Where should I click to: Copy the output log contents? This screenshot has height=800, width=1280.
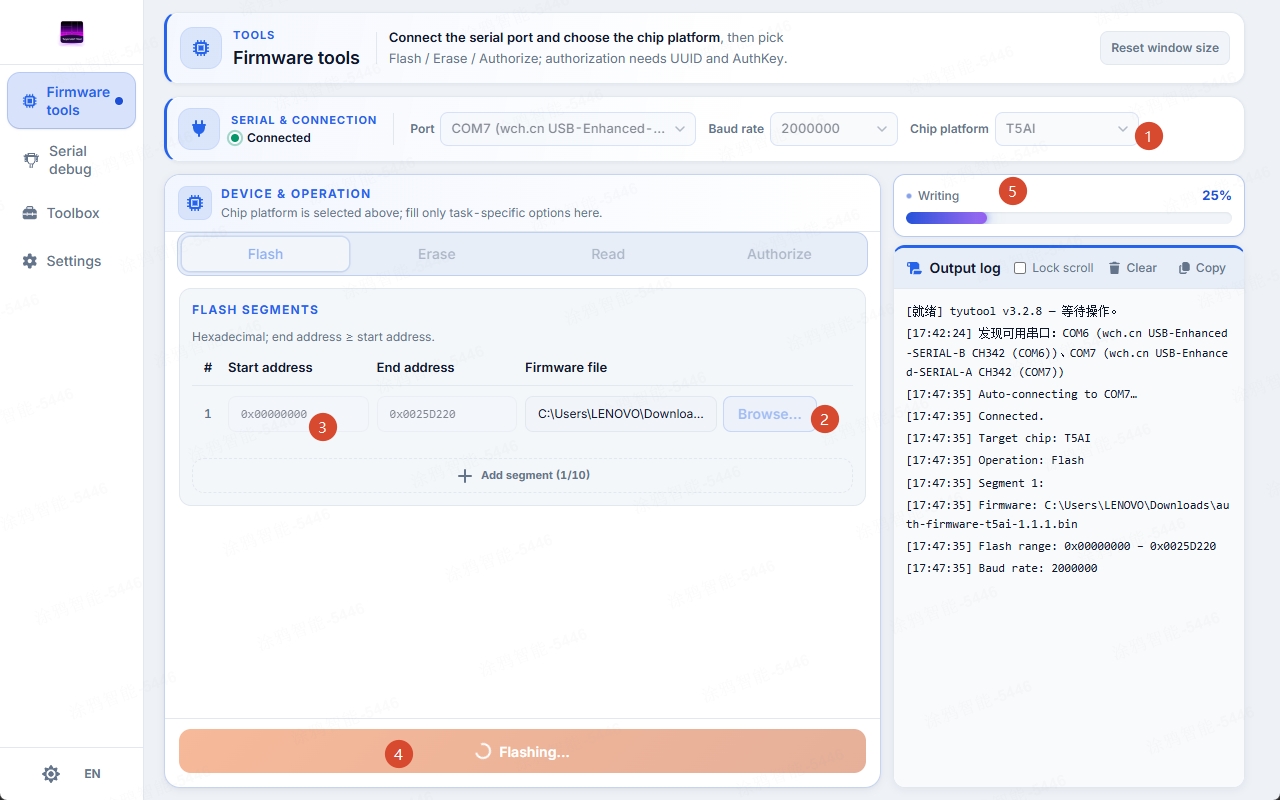[x=1202, y=268]
